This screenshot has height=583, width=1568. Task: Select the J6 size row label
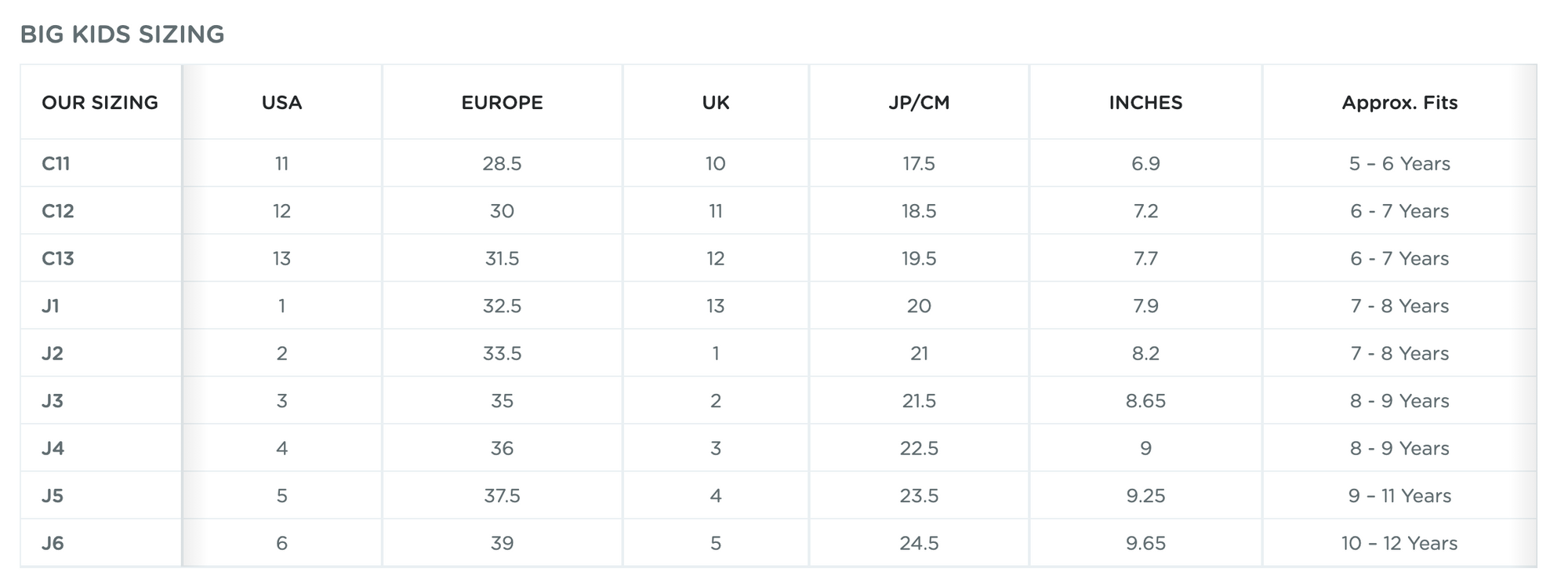52,543
